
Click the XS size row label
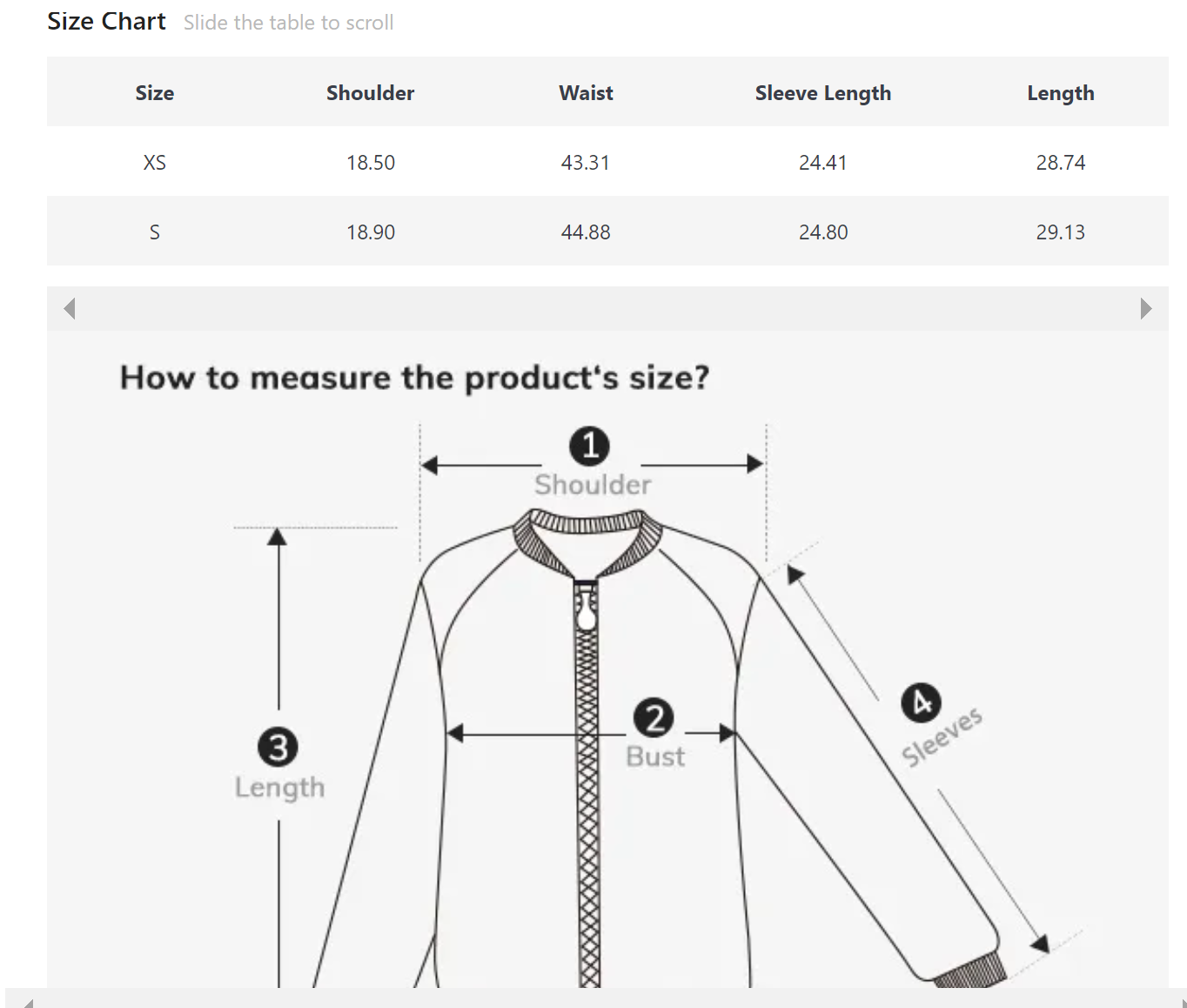[155, 163]
